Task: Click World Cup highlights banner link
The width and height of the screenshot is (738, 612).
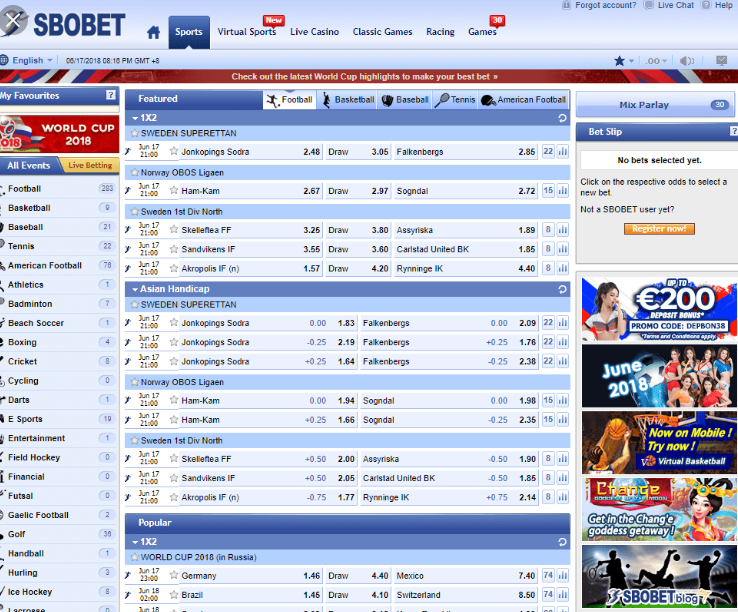Action: pyautogui.click(x=364, y=76)
